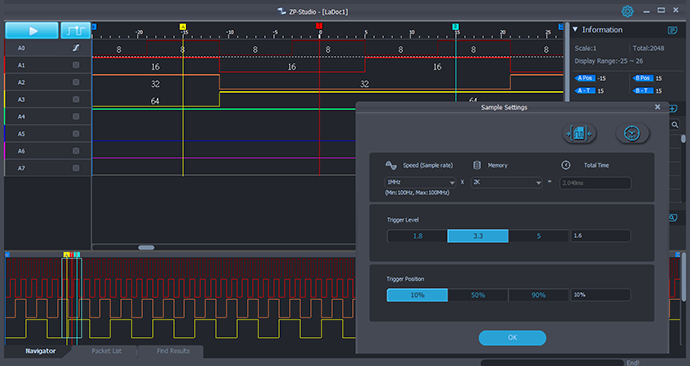
Task: Click the custom trigger position field
Action: click(x=600, y=295)
